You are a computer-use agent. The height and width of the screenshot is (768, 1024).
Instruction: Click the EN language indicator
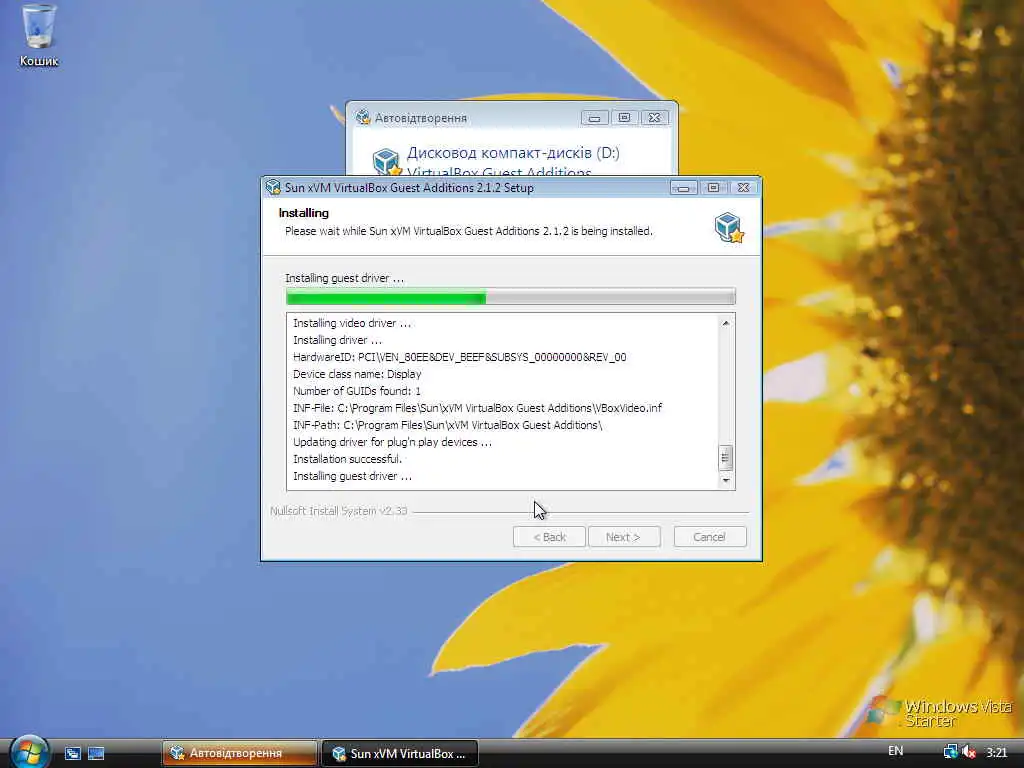coord(895,751)
